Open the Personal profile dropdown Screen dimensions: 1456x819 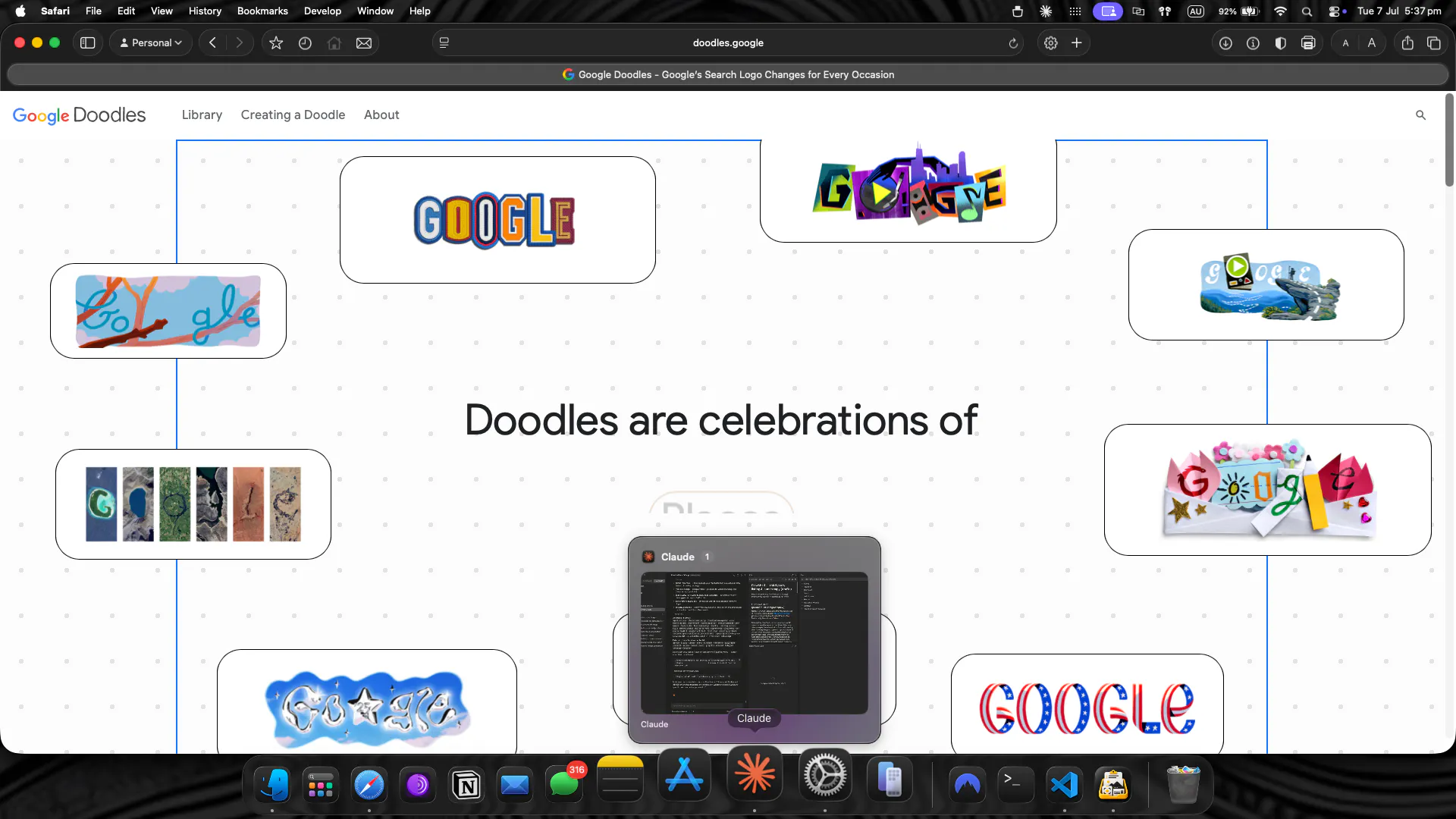pos(151,43)
